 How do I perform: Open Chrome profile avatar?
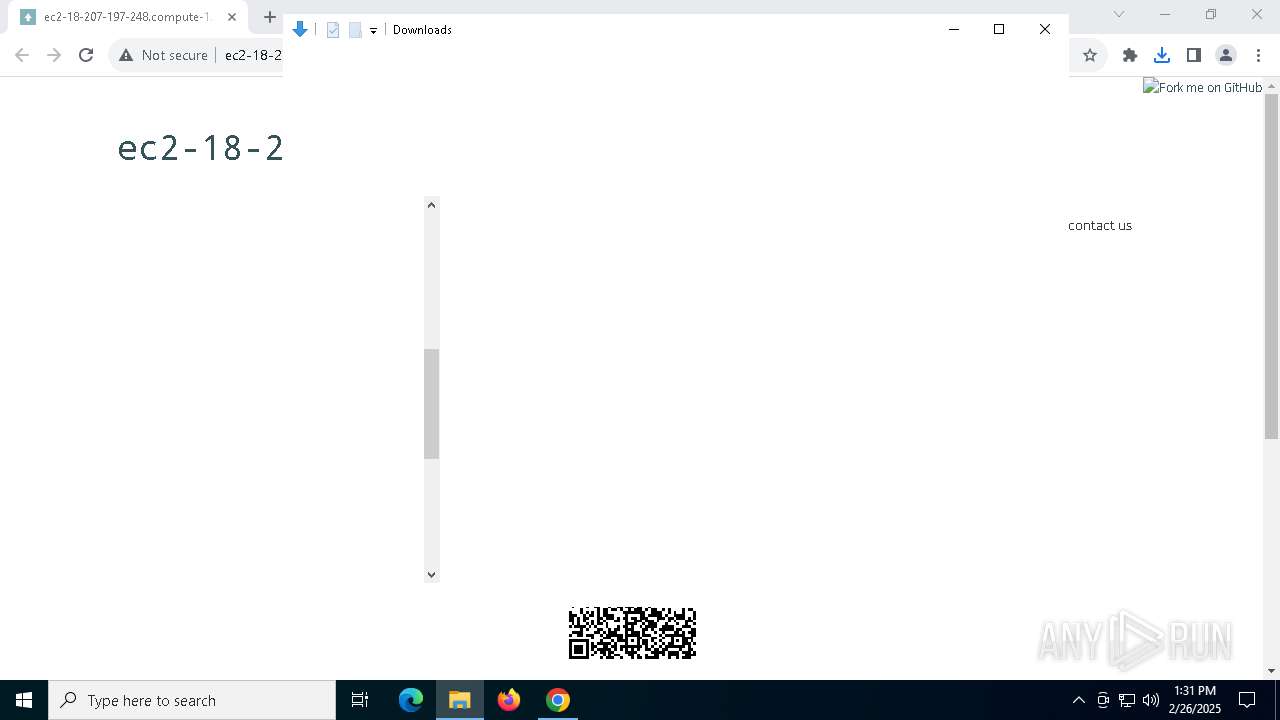point(1226,55)
